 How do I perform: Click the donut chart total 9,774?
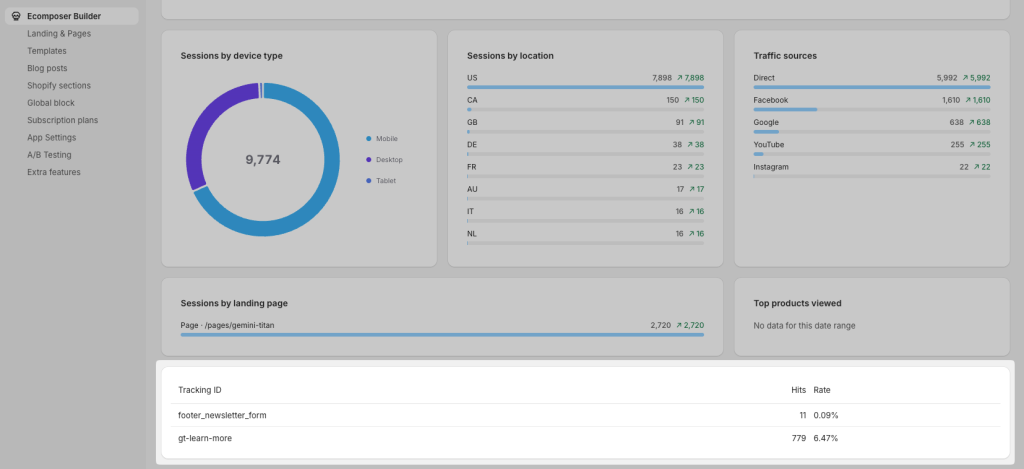pyautogui.click(x=263, y=160)
